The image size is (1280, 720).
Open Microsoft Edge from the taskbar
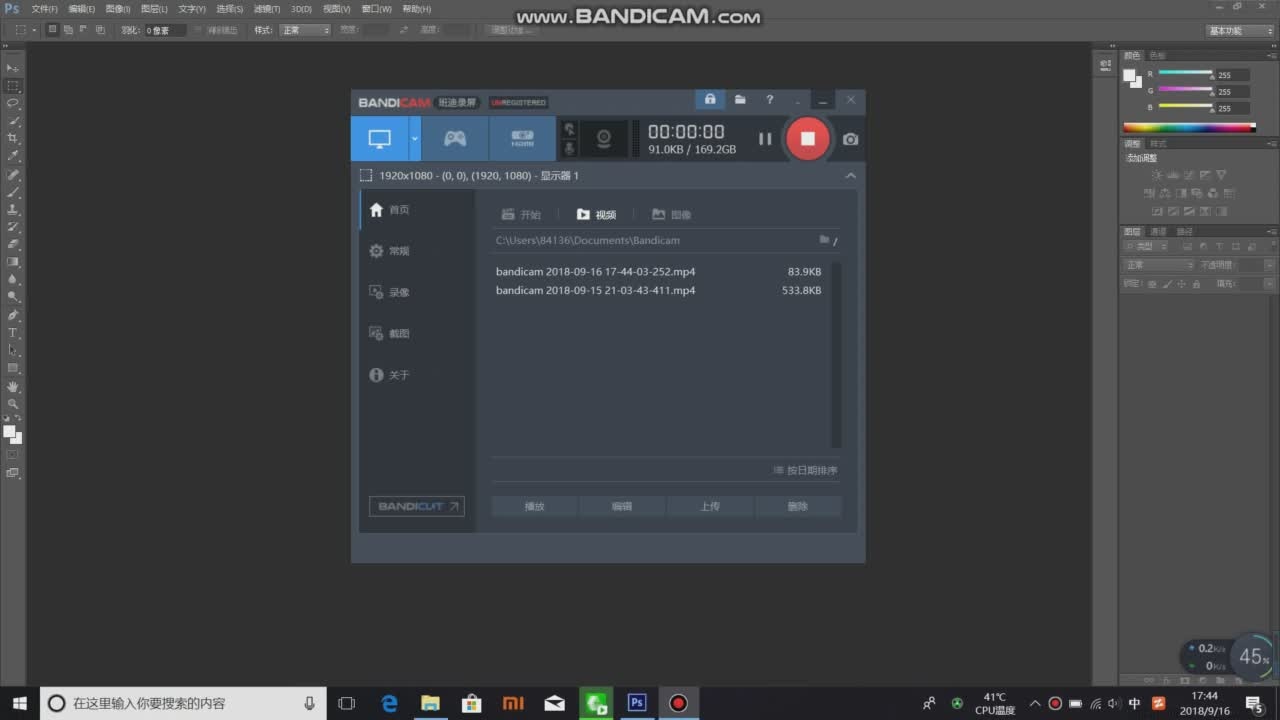pos(389,703)
